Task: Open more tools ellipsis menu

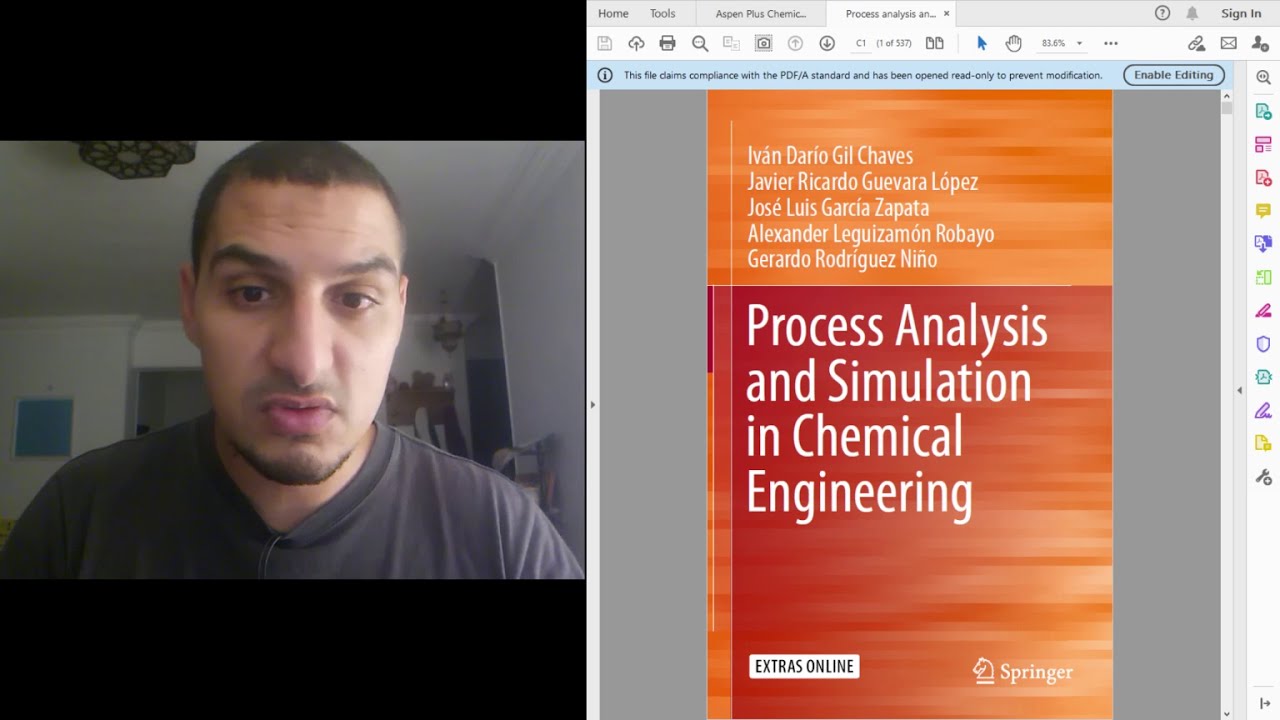Action: coord(1110,43)
